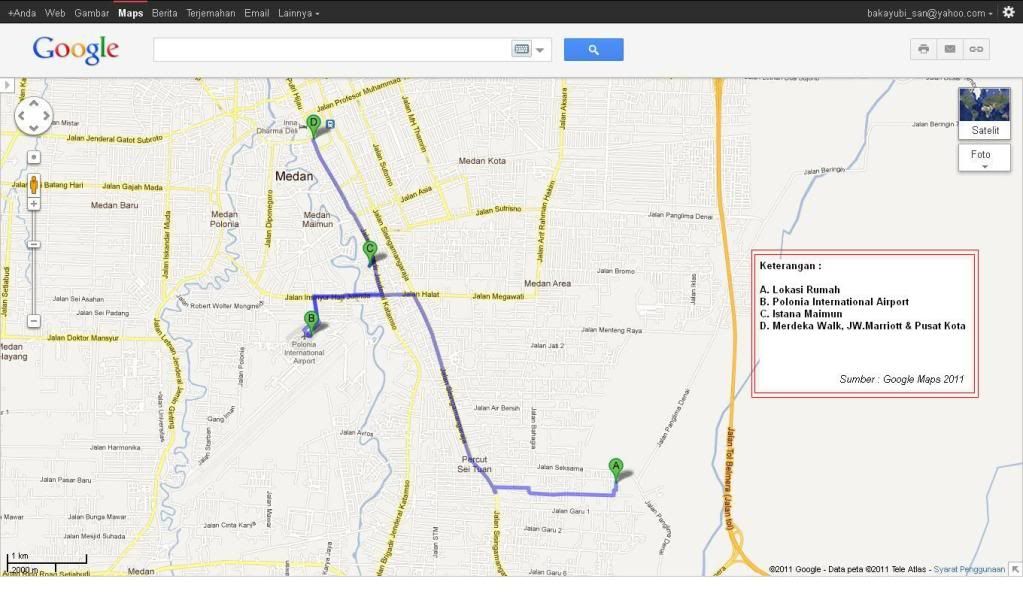Screen dimensions: 1023x606
Task: Click the Jalan Megawati label
Action: point(498,296)
